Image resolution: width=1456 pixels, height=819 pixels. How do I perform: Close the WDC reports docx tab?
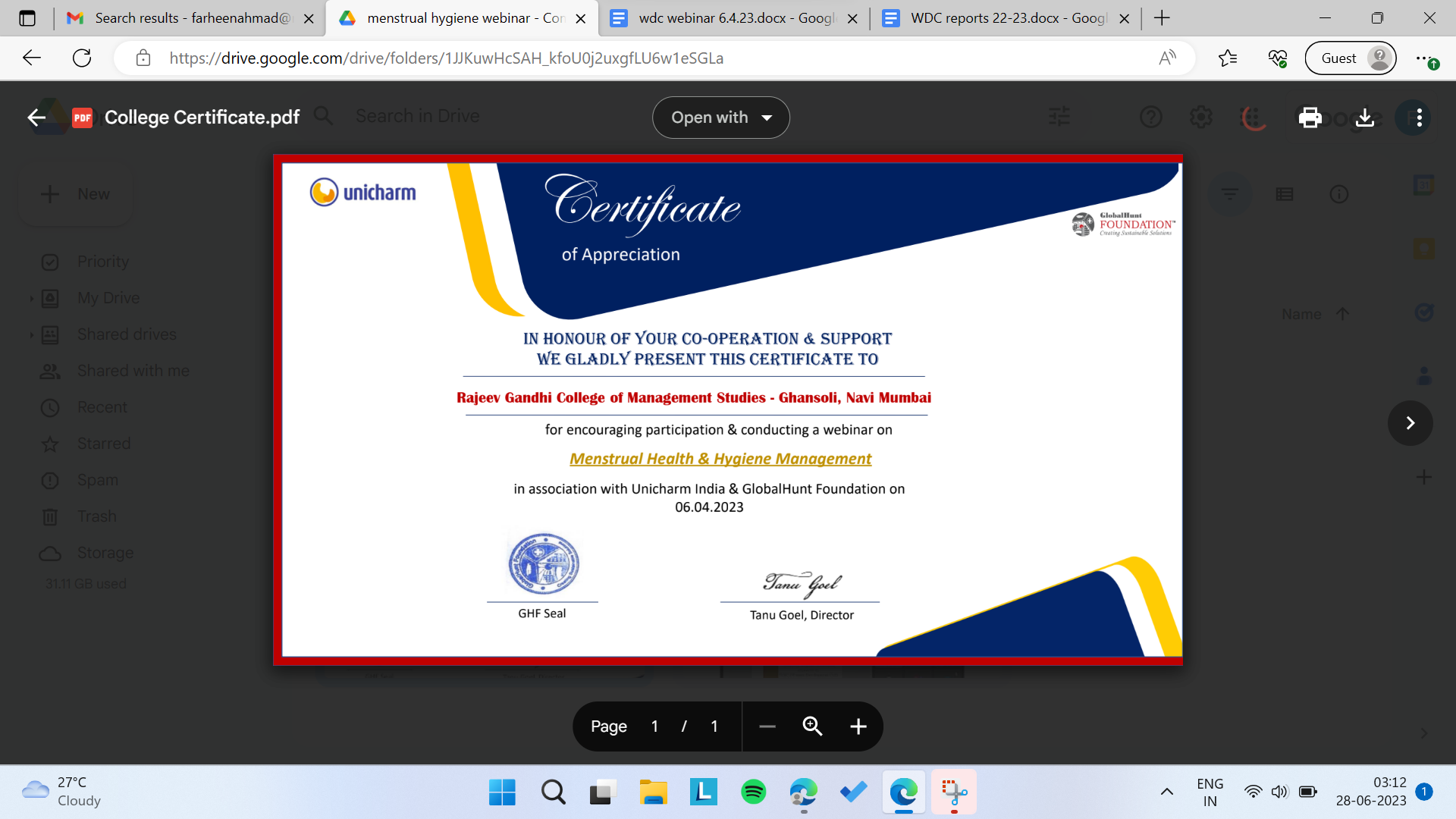[1125, 18]
